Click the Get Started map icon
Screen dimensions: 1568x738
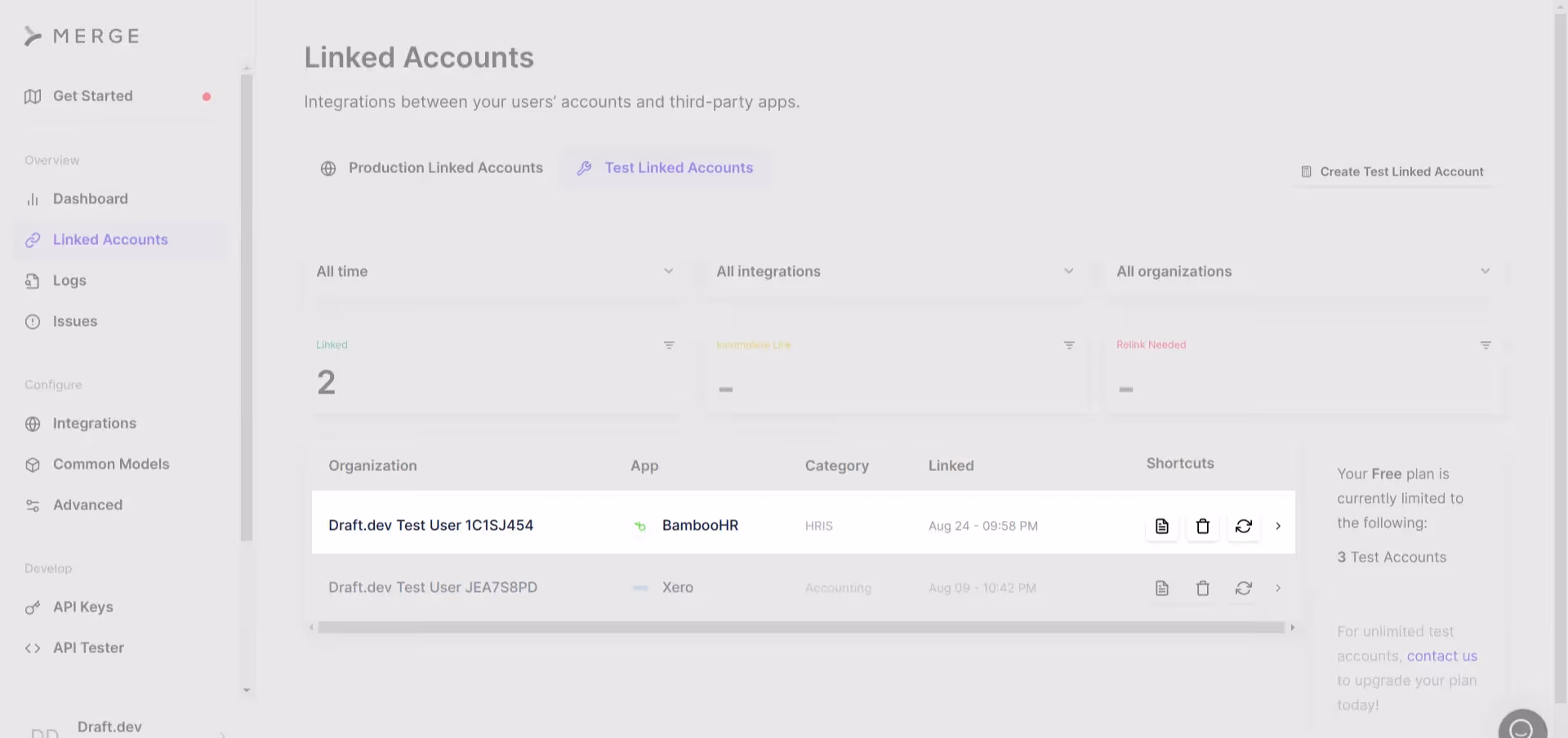33,96
